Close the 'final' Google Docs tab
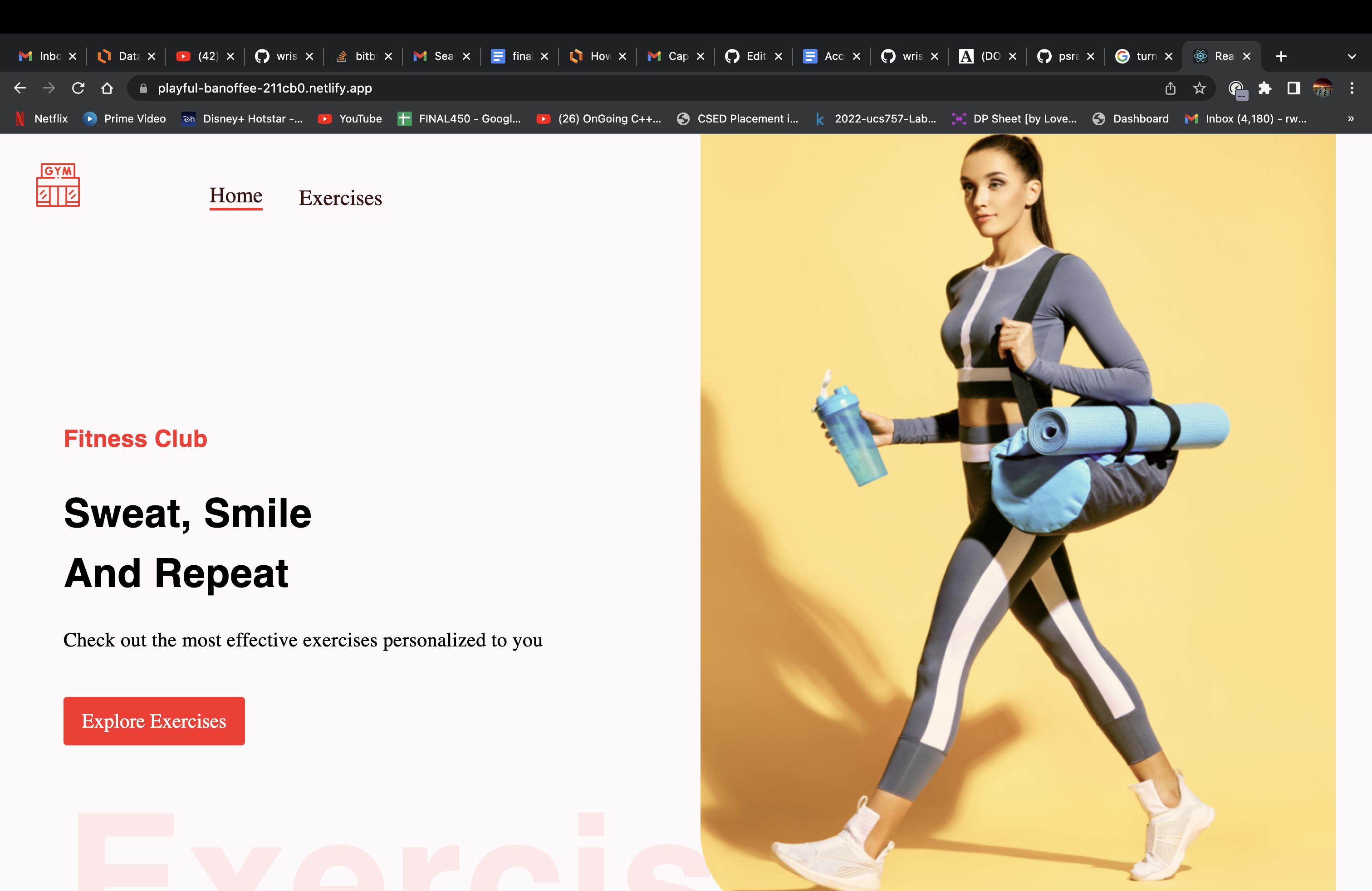This screenshot has width=1372, height=891. (x=544, y=56)
